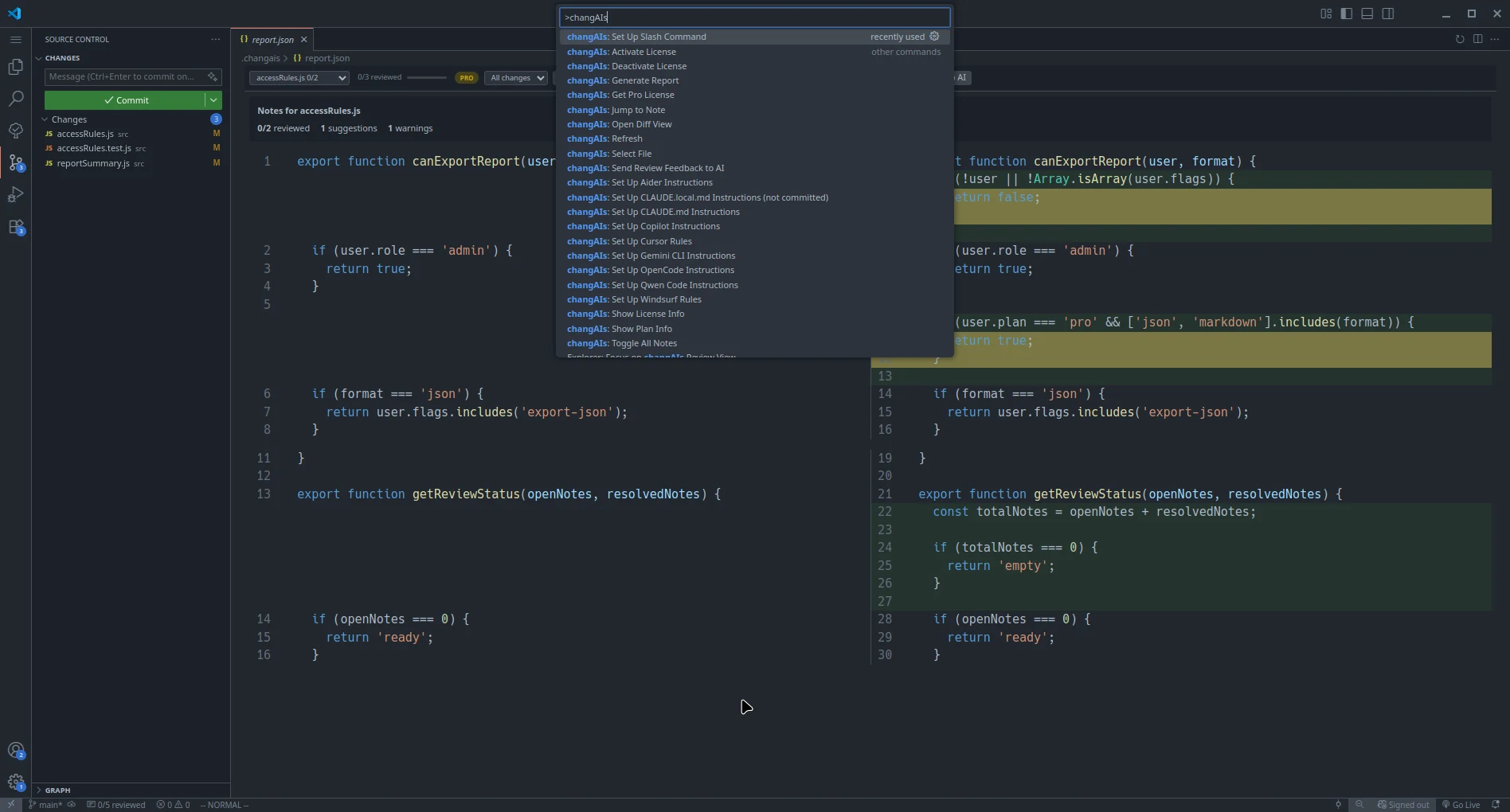This screenshot has width=1510, height=812.
Task: Click the Go Live status item
Action: (x=1461, y=805)
